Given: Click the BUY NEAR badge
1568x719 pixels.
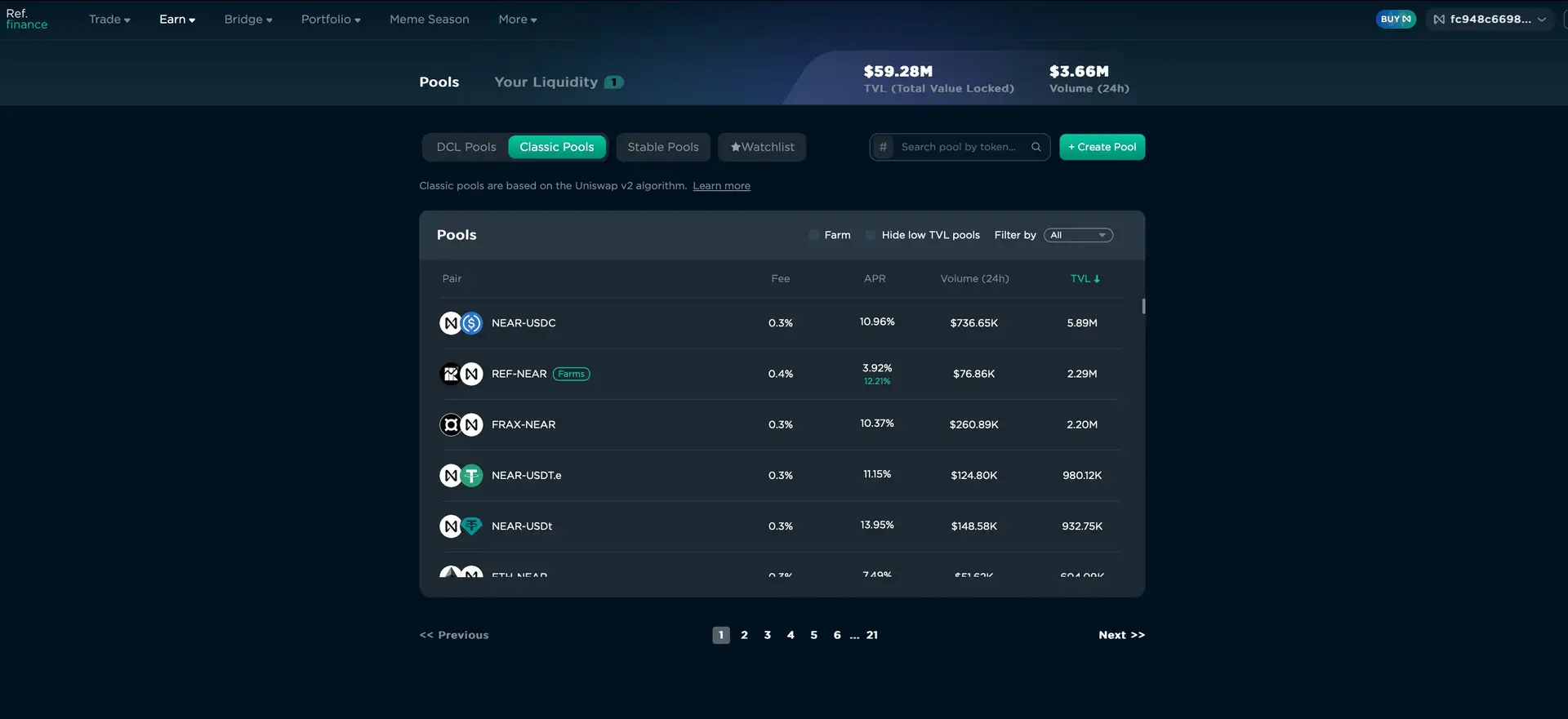Looking at the screenshot, I should click(x=1395, y=19).
